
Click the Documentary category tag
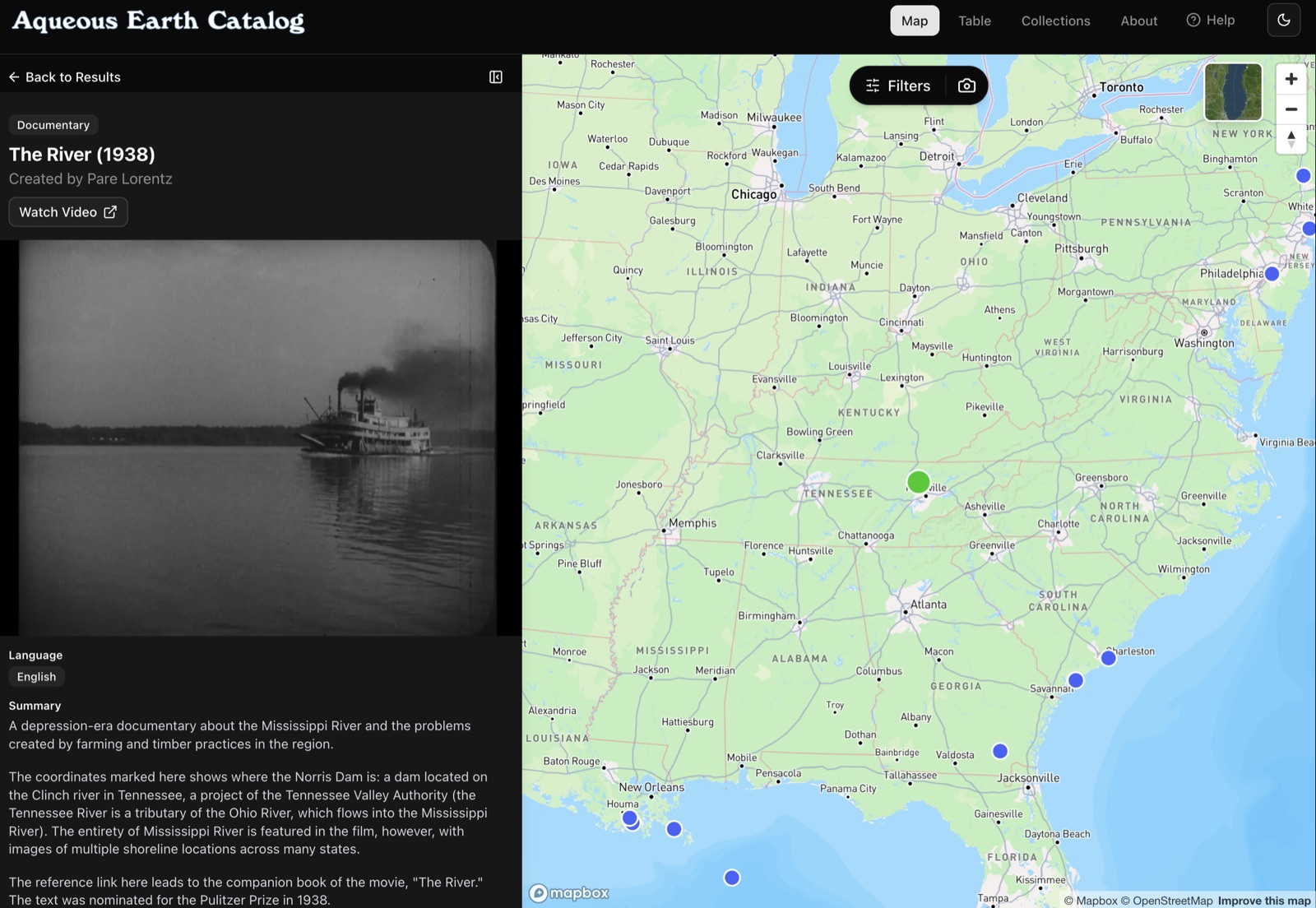coord(53,125)
